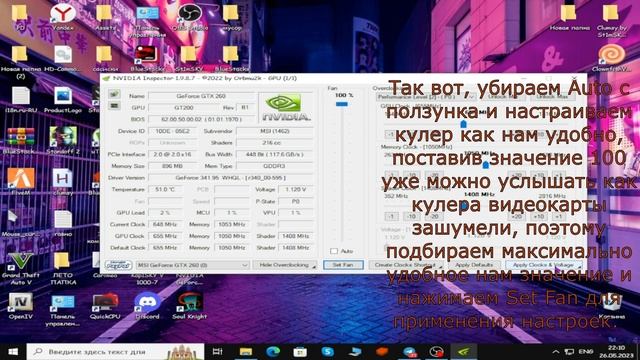
Task: Click the fan speed slider handle
Action: pos(342,104)
